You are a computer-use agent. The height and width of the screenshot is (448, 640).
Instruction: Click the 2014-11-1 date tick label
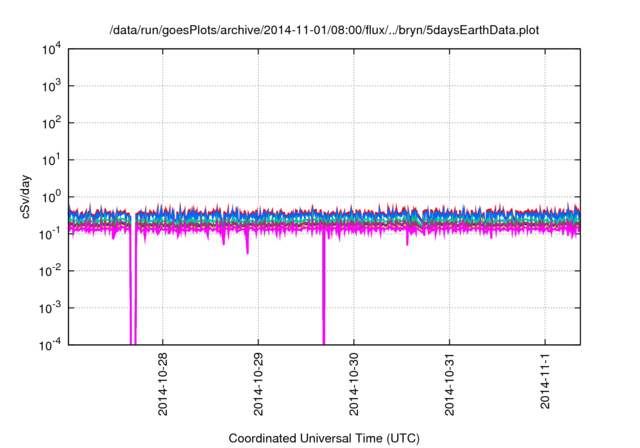pyautogui.click(x=545, y=381)
